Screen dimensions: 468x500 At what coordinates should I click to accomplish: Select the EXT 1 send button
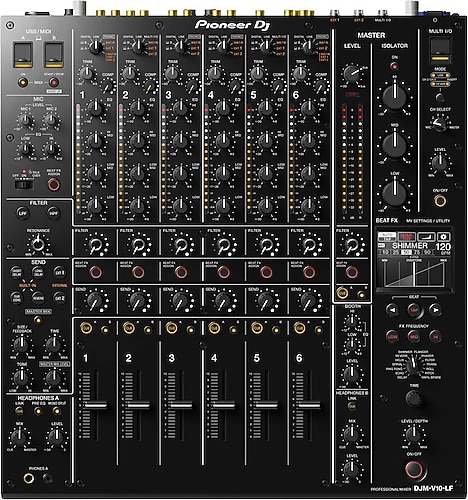59,272
